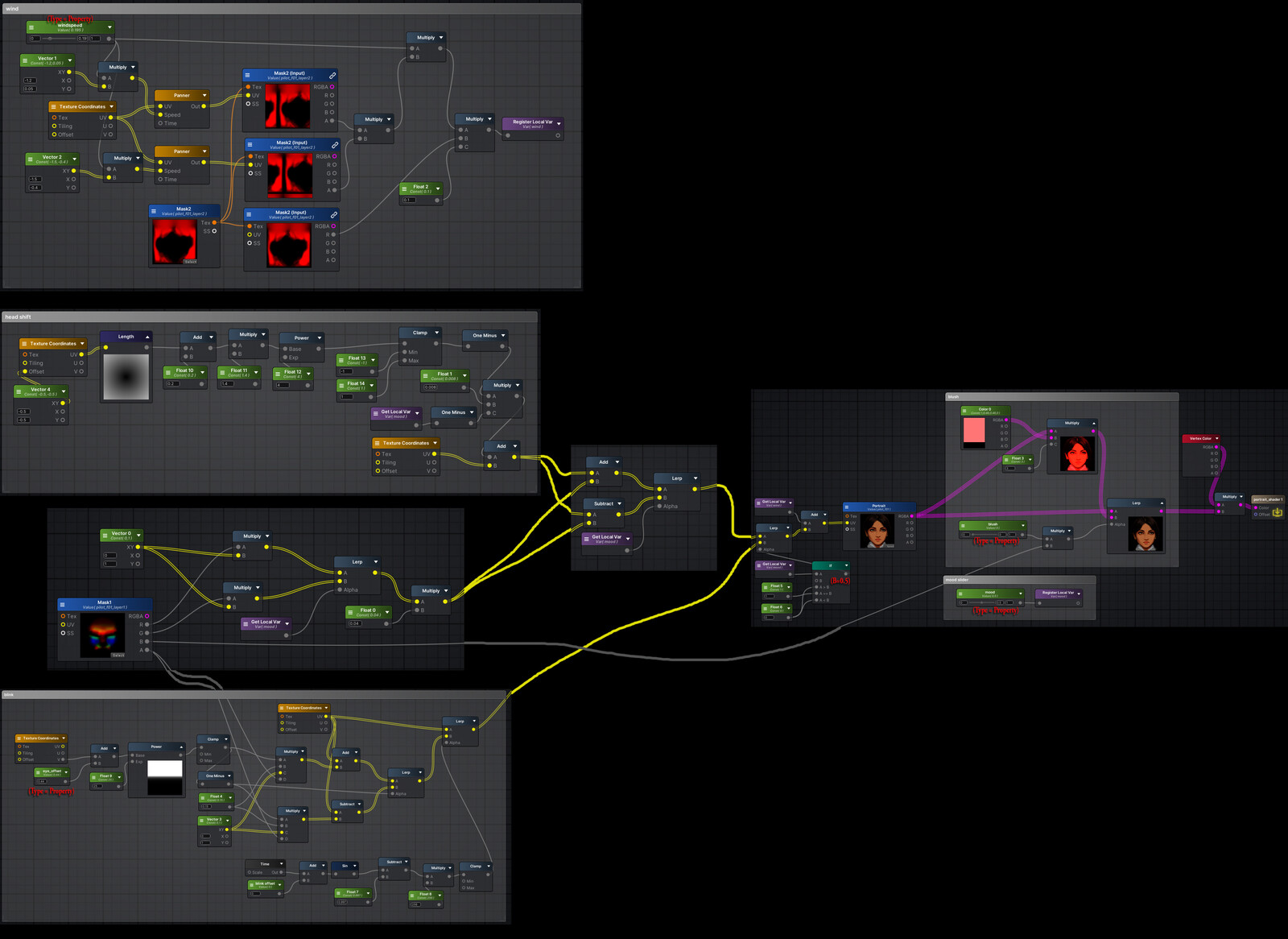Click the Float 1 node menu icon

pos(427,376)
